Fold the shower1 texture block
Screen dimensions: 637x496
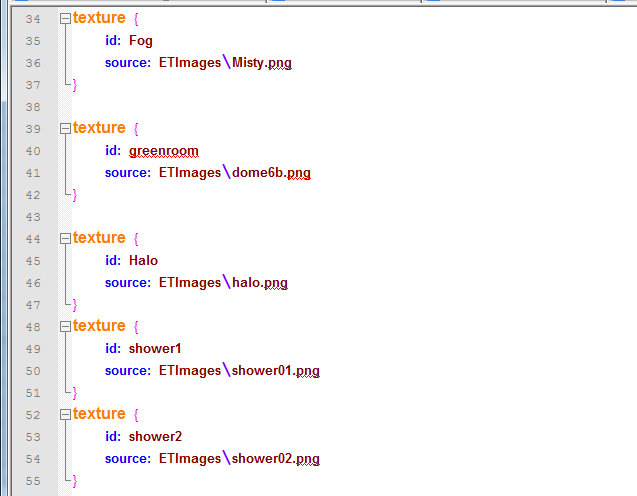(x=65, y=327)
